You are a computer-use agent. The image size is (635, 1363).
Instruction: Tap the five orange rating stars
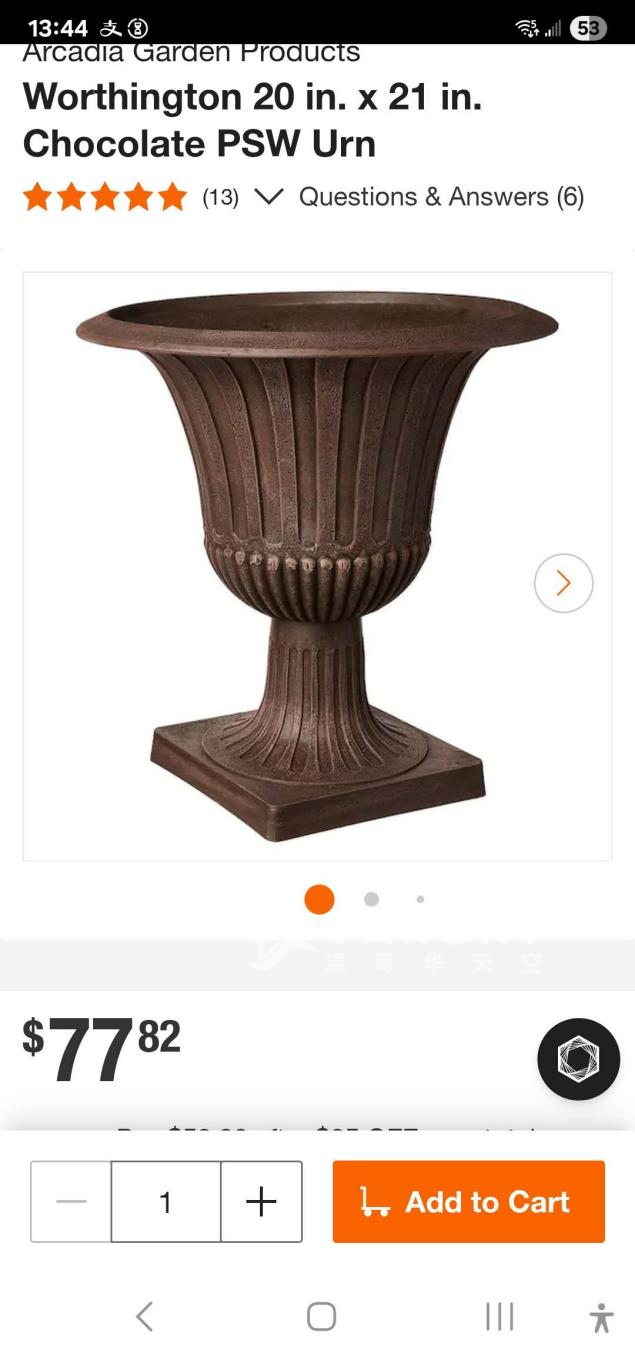pos(105,196)
